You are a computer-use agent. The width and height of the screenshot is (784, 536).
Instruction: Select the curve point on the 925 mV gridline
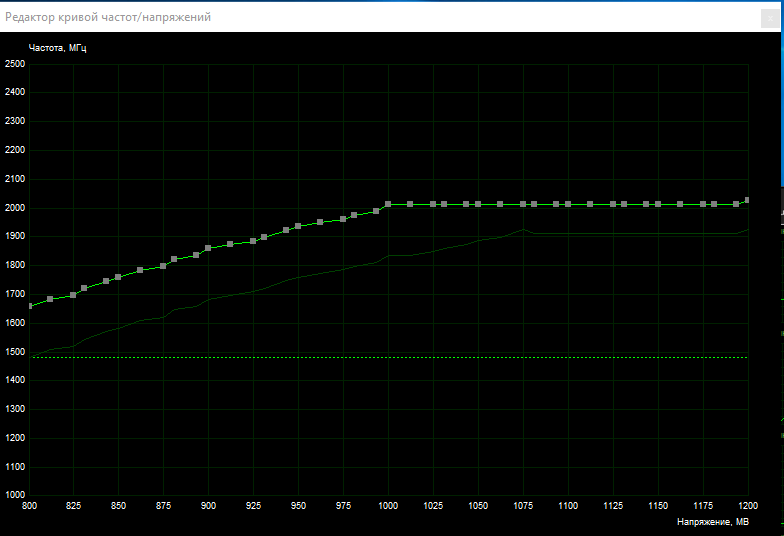click(253, 241)
